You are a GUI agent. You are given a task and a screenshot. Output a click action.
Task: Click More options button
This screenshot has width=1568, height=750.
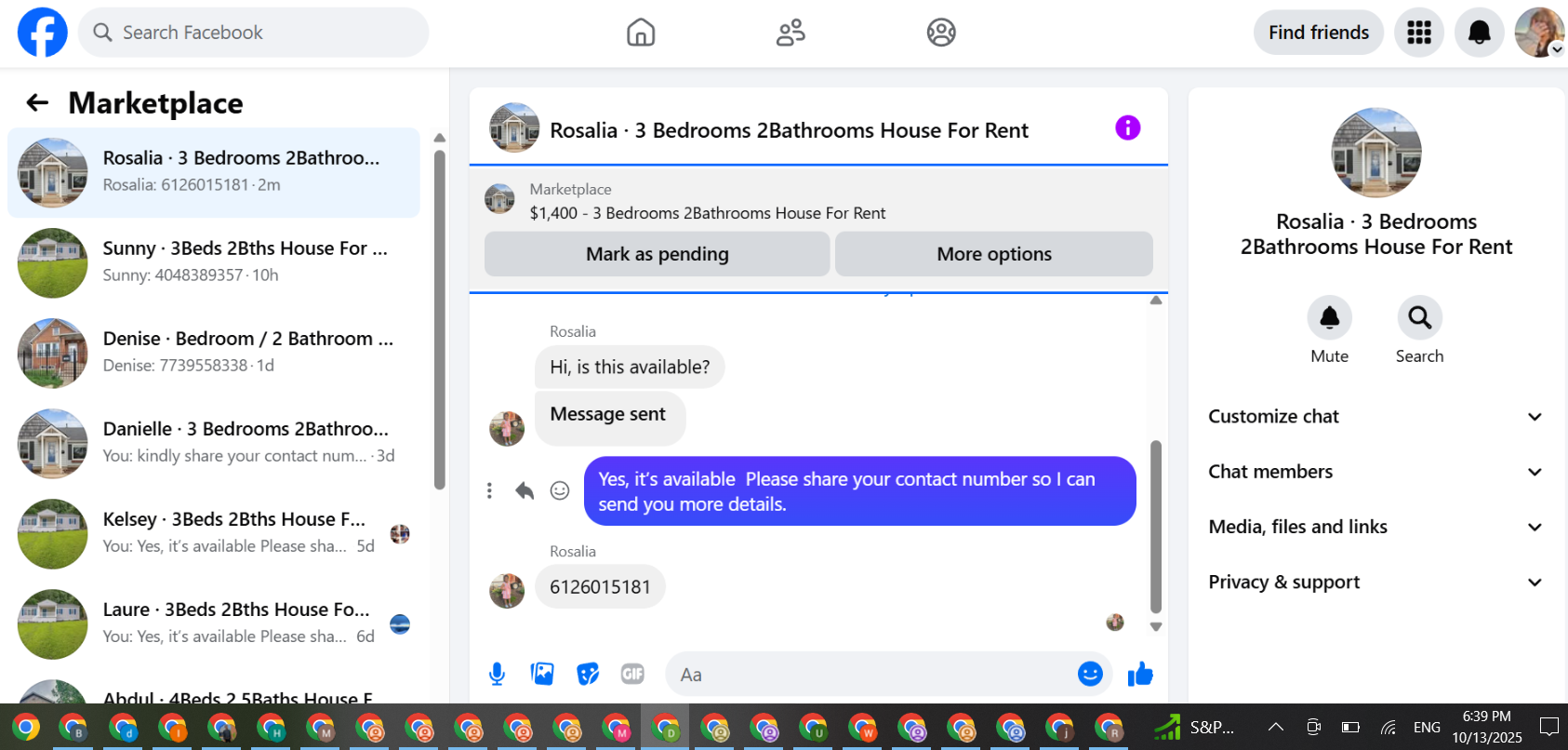point(994,254)
